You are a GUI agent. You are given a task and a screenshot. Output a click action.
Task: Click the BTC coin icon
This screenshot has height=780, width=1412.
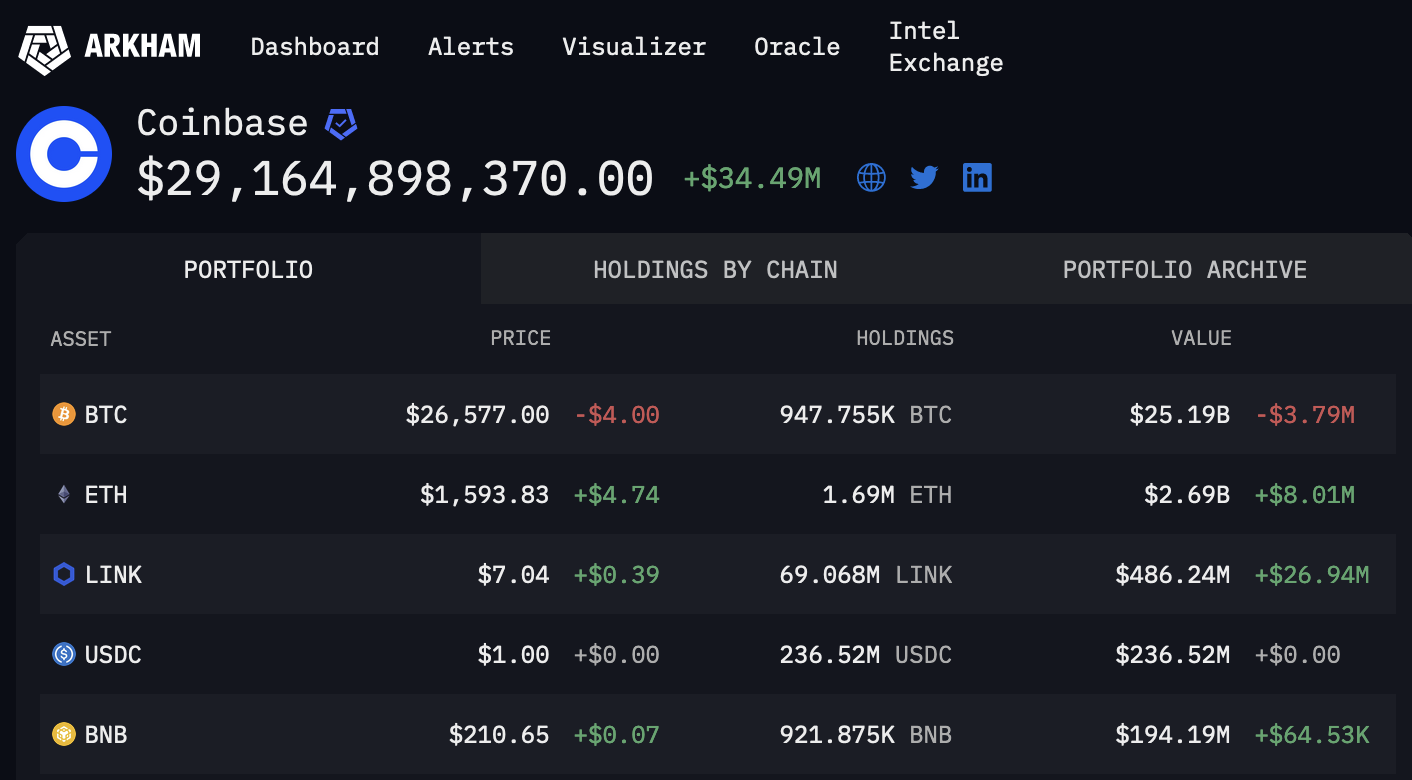point(64,414)
